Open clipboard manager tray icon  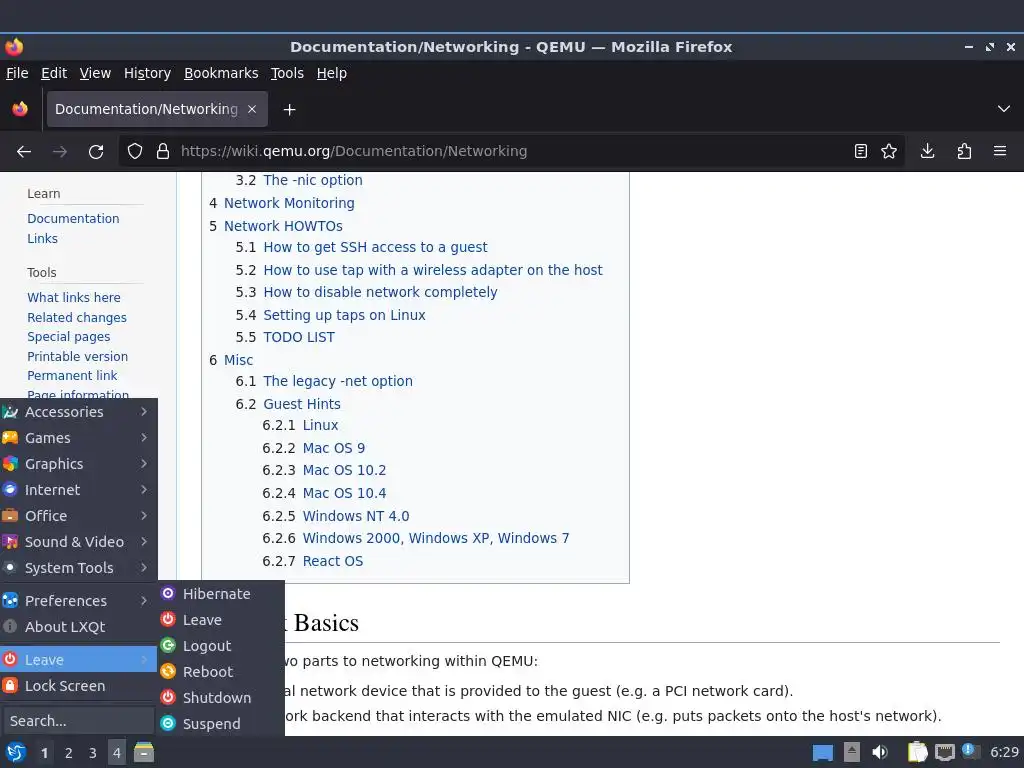pyautogui.click(x=917, y=752)
